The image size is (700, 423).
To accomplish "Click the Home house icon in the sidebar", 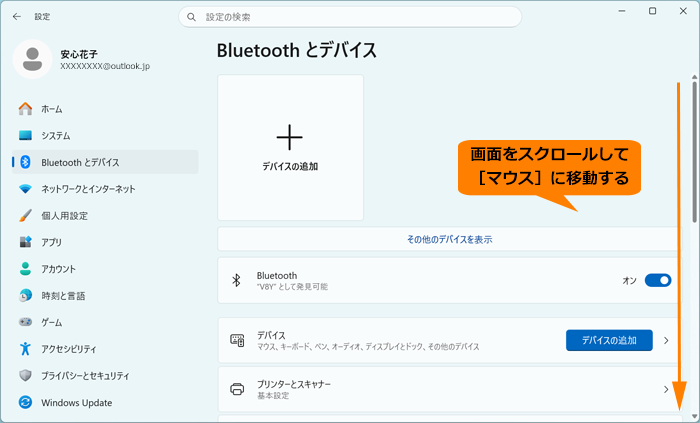I will [25, 108].
